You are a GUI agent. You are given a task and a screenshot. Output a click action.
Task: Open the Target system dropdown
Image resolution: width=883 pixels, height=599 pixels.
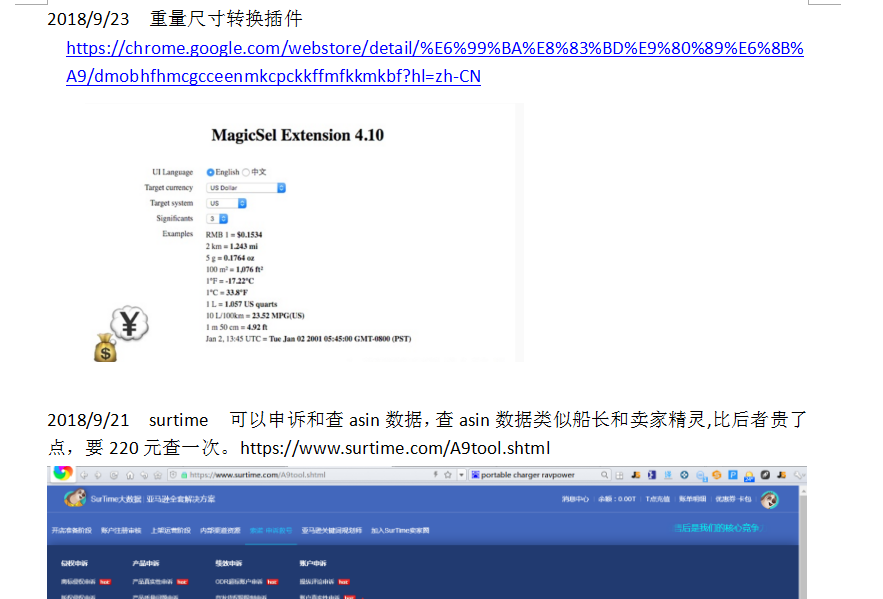pos(226,203)
